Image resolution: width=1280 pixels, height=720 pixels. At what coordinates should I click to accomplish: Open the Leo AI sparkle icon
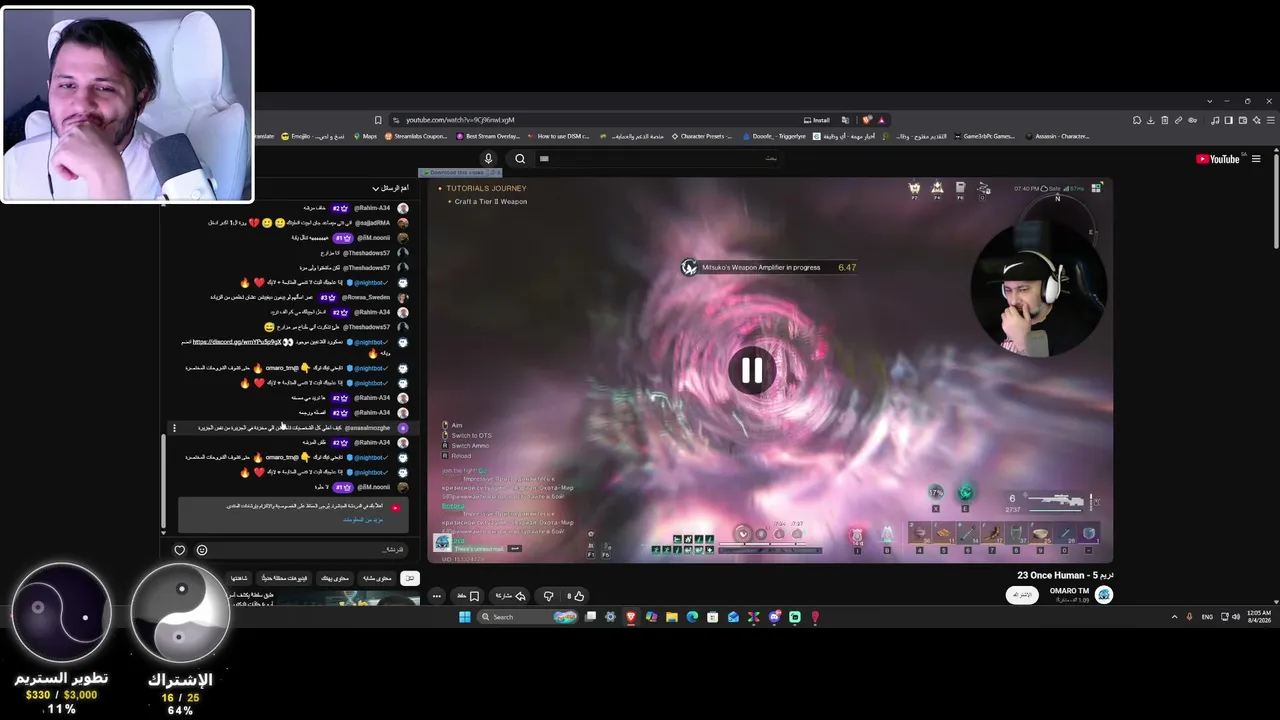point(1257,120)
